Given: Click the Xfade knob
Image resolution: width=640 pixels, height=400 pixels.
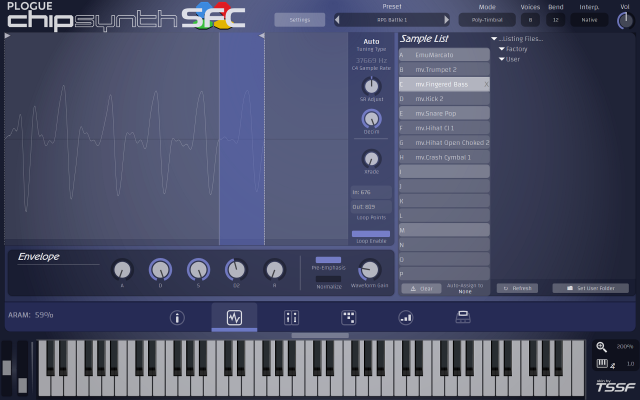Looking at the screenshot, I should tap(371, 159).
